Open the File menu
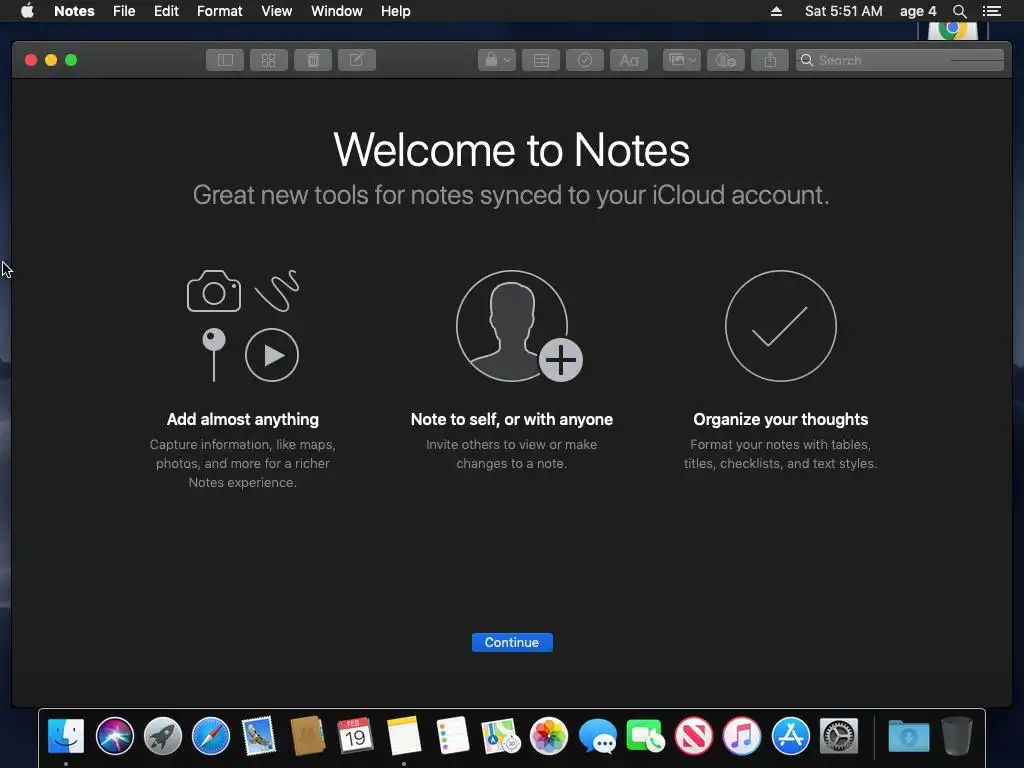1024x768 pixels. pos(124,11)
